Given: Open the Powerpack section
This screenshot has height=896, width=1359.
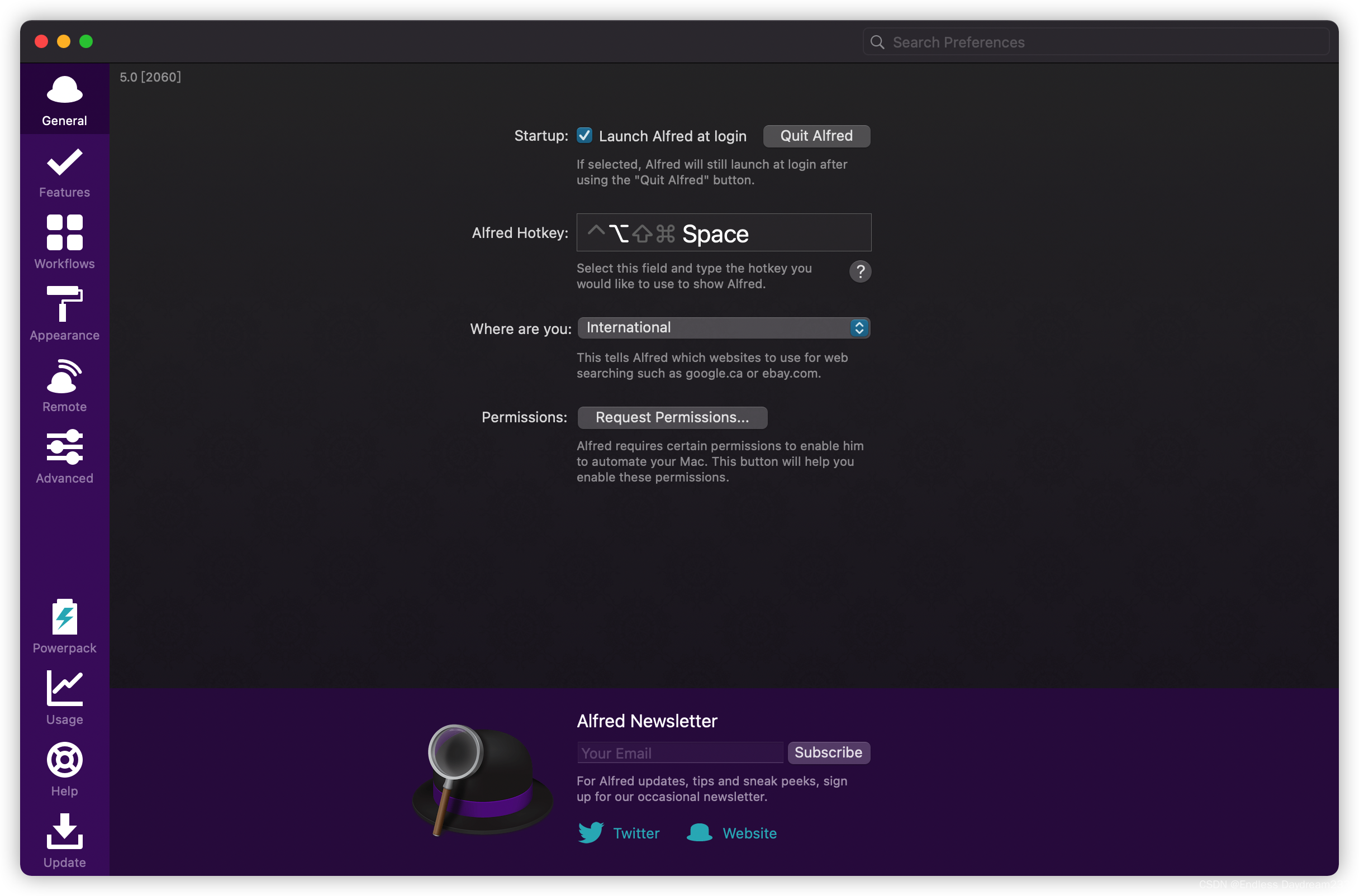Looking at the screenshot, I should point(65,626).
